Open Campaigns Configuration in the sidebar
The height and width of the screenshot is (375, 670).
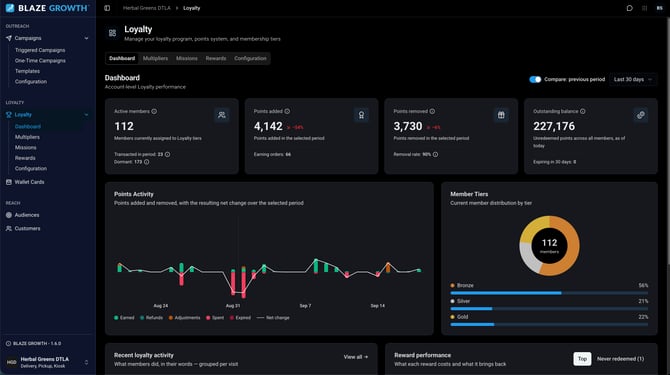click(x=31, y=82)
